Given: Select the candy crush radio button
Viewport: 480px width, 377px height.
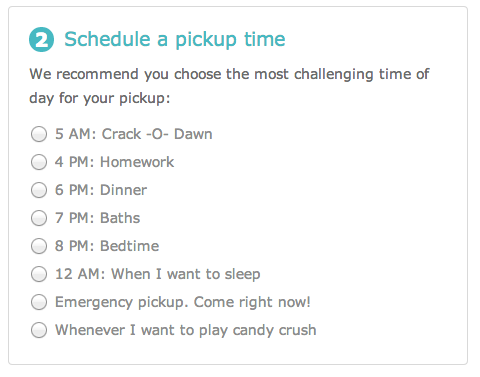Looking at the screenshot, I should (x=39, y=330).
